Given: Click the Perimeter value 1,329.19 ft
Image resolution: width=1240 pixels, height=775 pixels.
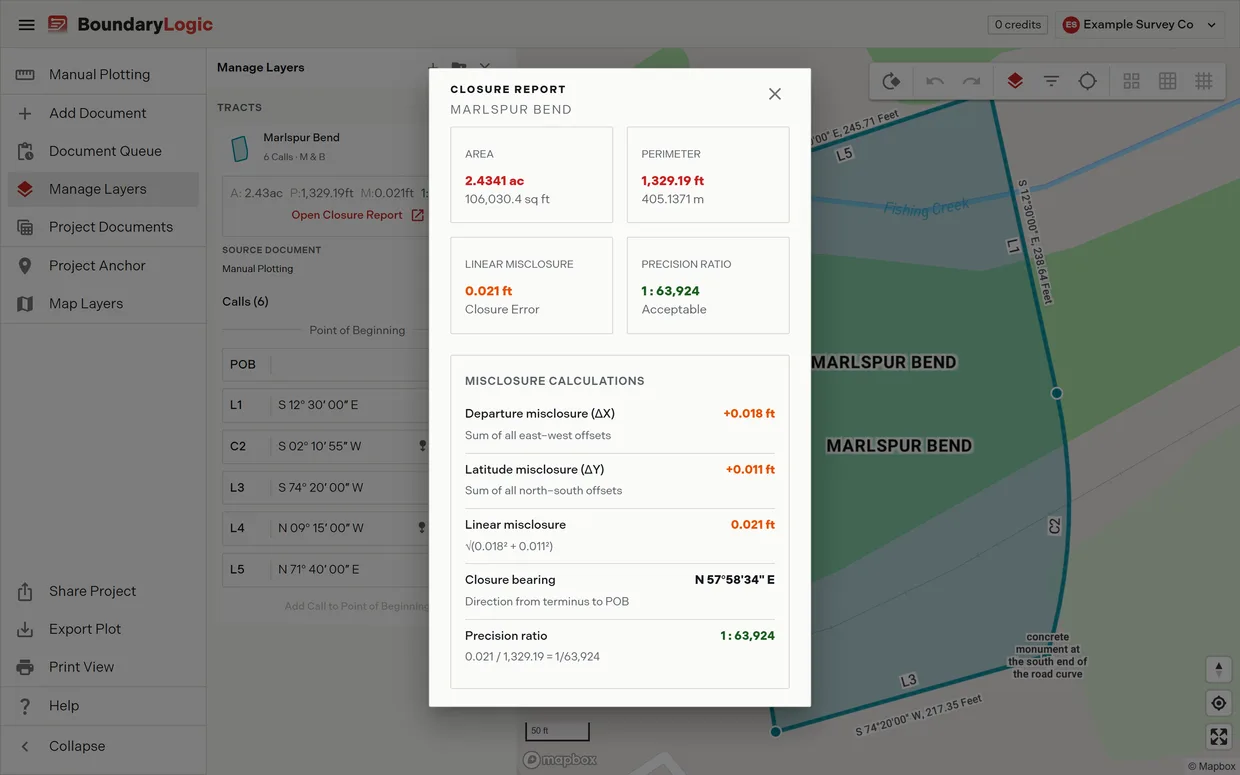Looking at the screenshot, I should (673, 181).
